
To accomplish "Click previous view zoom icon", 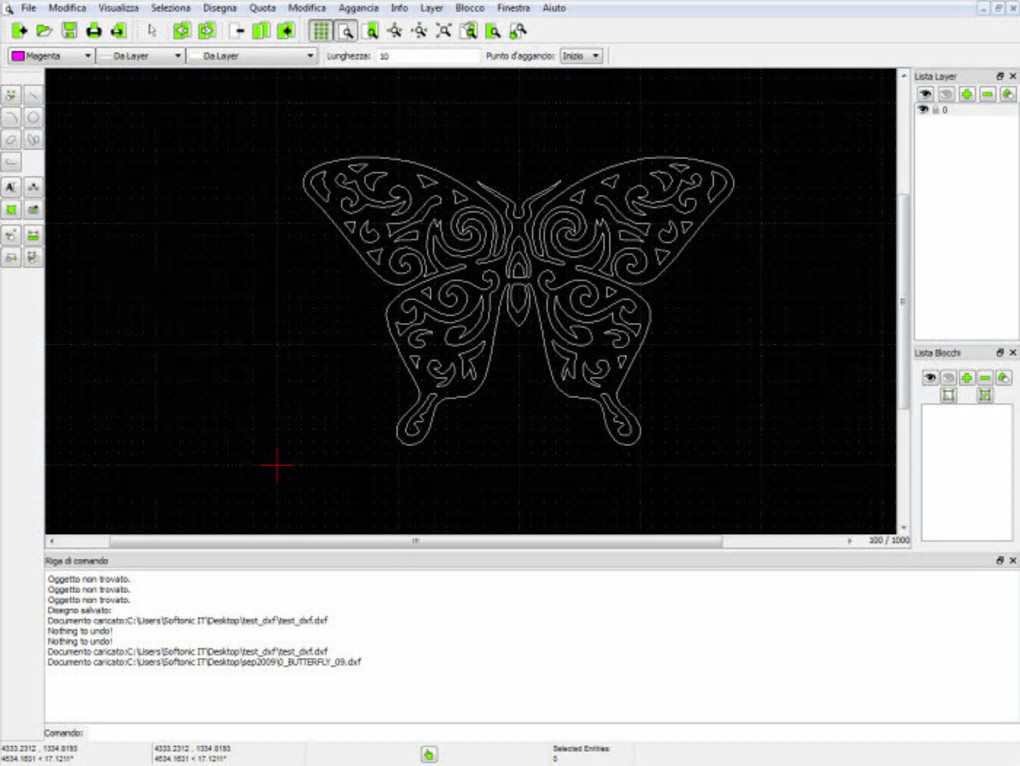I will point(468,31).
